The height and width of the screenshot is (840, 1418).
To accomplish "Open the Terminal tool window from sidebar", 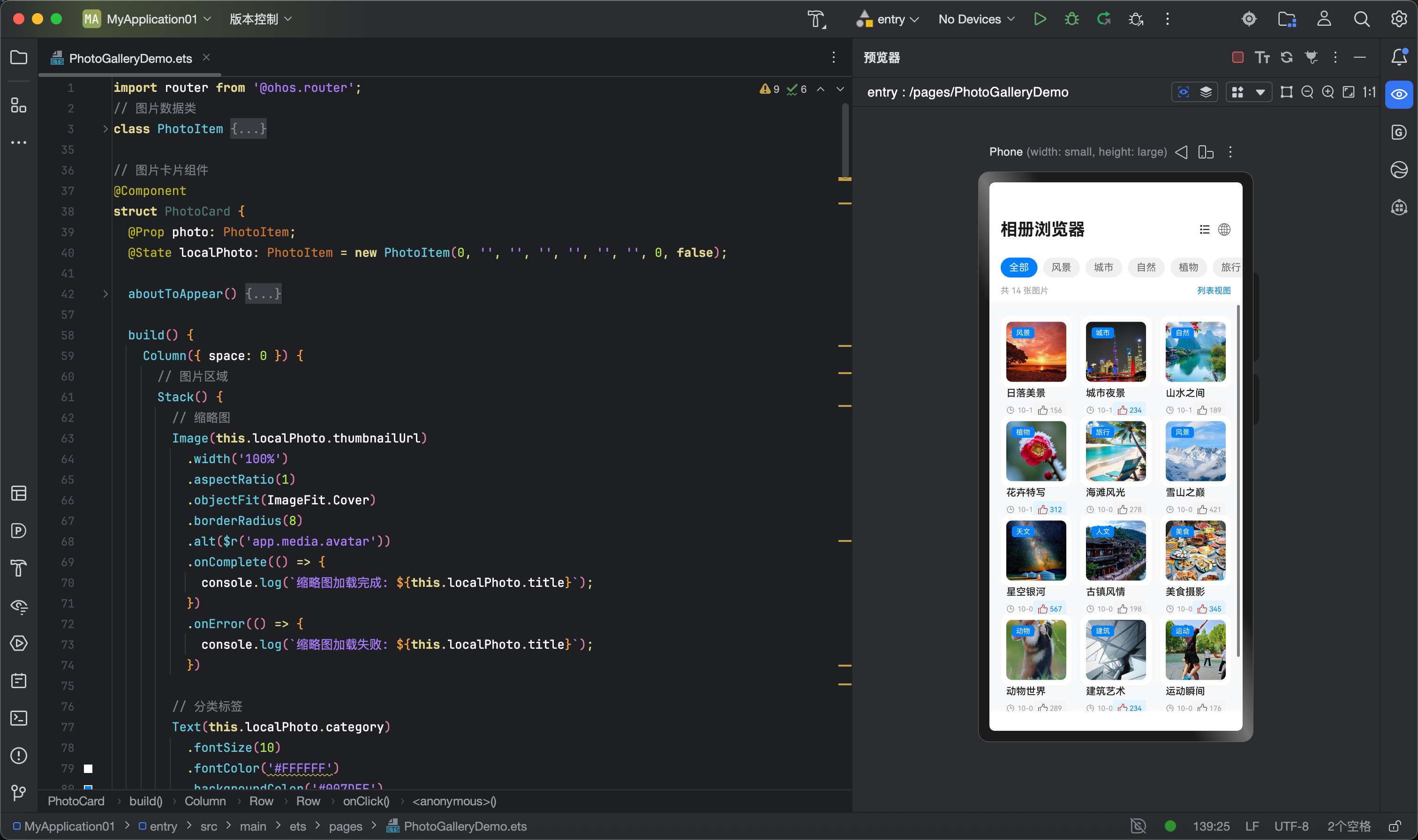I will tap(19, 718).
